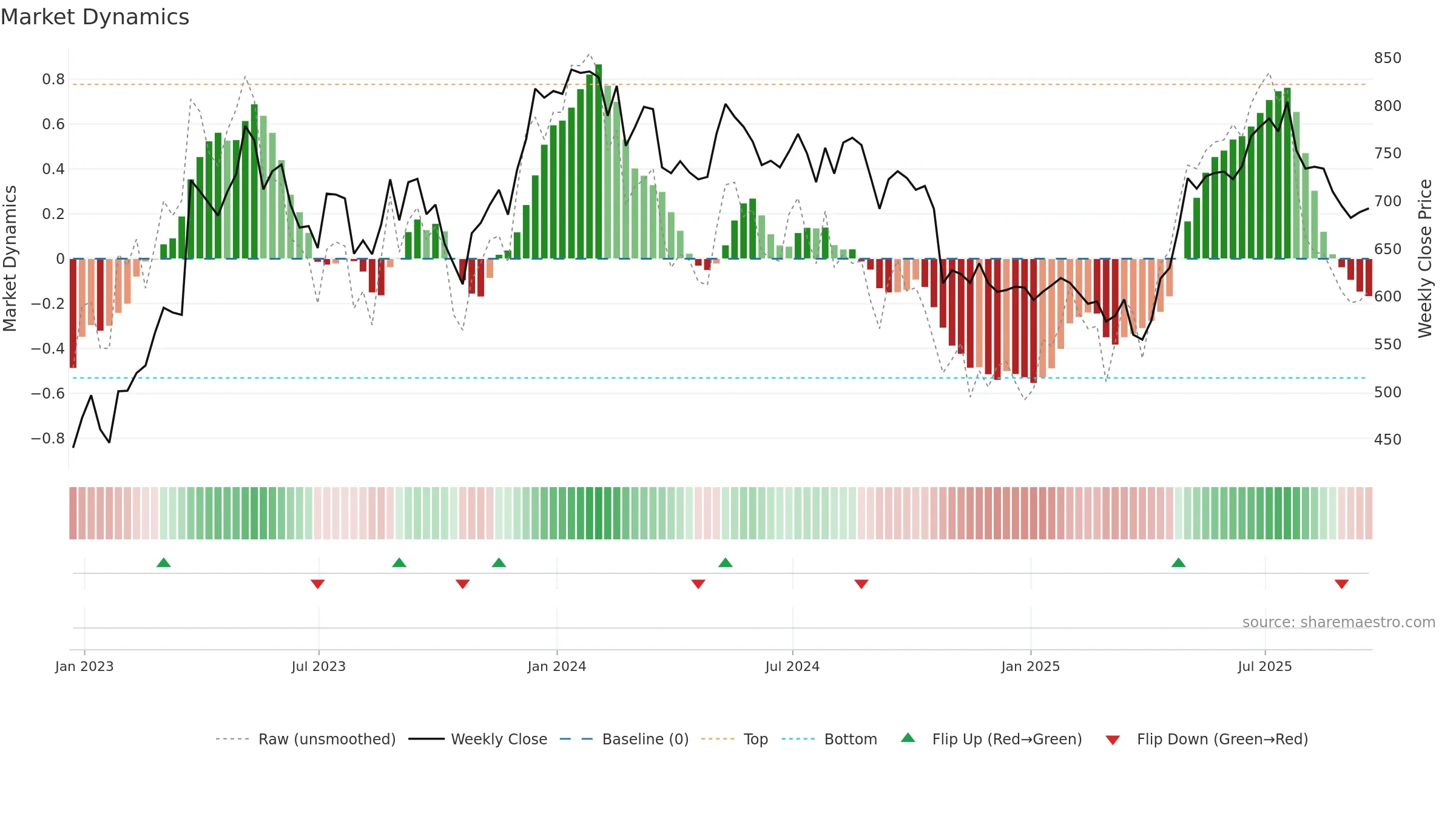Click the latest red Flip Down marker after Jul 2025
Viewport: 1456px width, 819px height.
pyautogui.click(x=1341, y=584)
